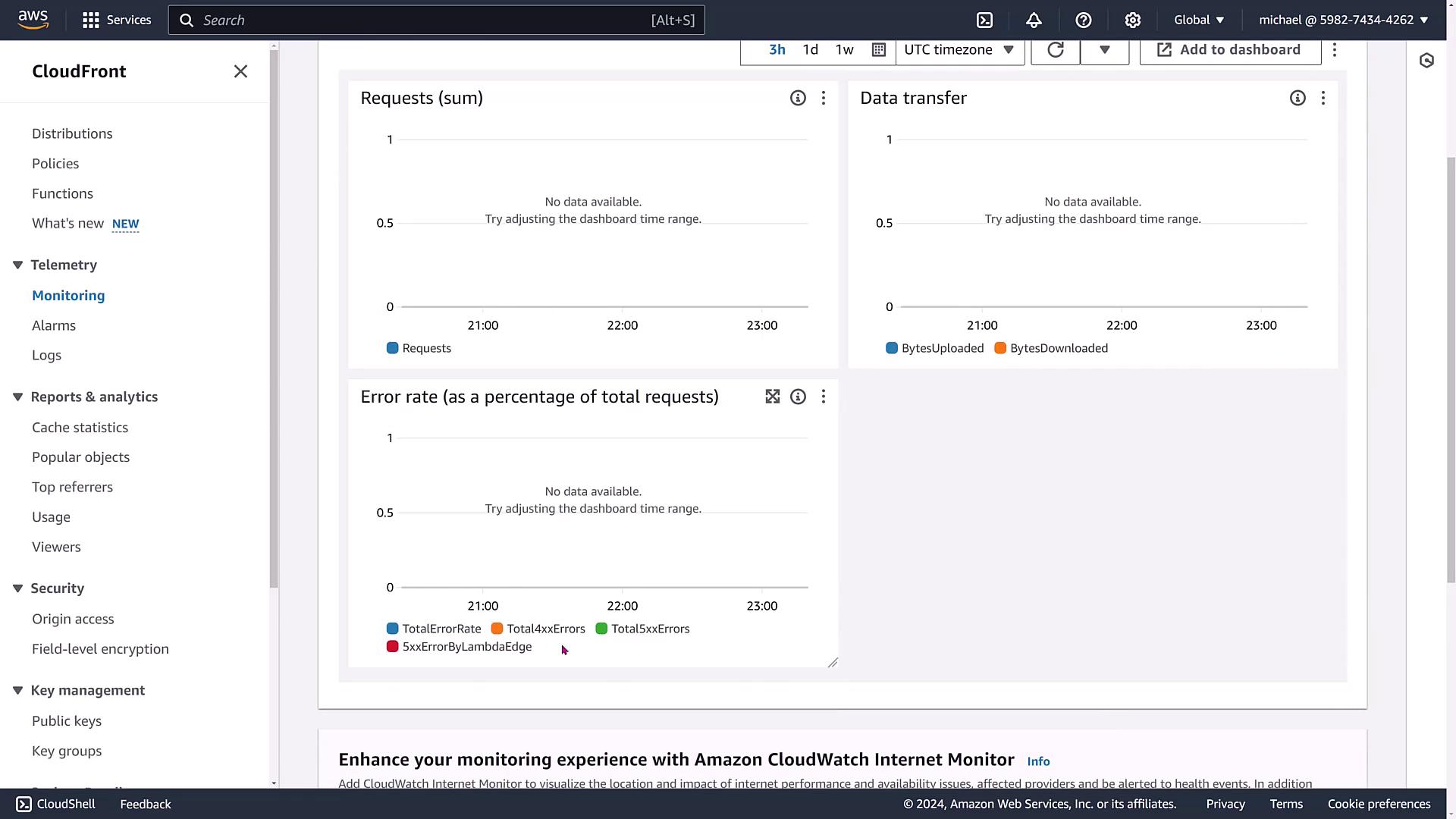The width and height of the screenshot is (1456, 819).
Task: Toggle the Requests legend series
Action: pos(419,348)
